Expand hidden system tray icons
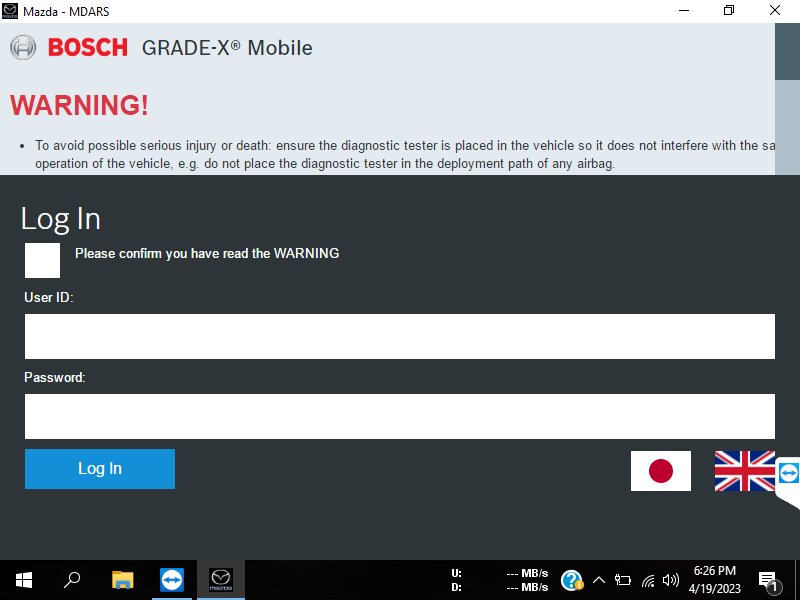Image resolution: width=800 pixels, height=600 pixels. (x=599, y=580)
